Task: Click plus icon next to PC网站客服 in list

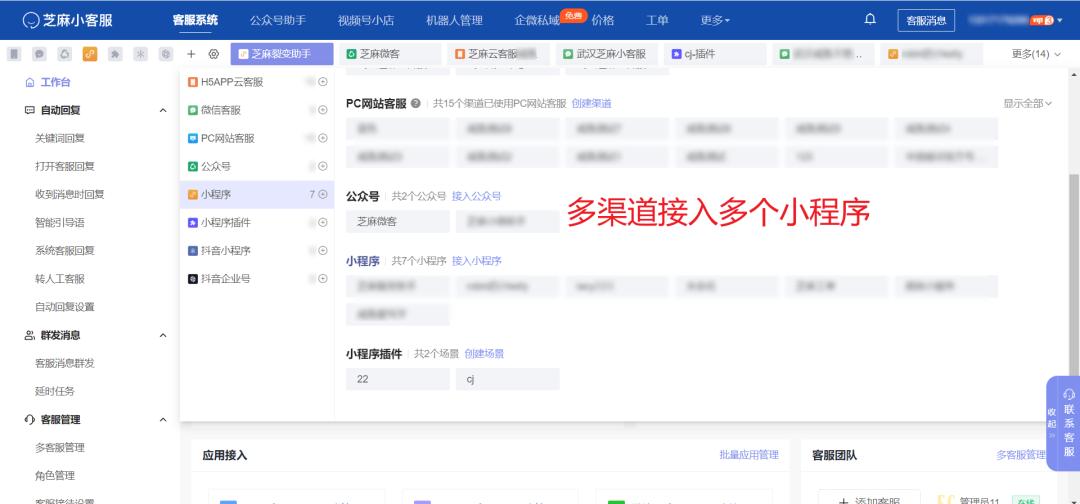Action: [323, 138]
